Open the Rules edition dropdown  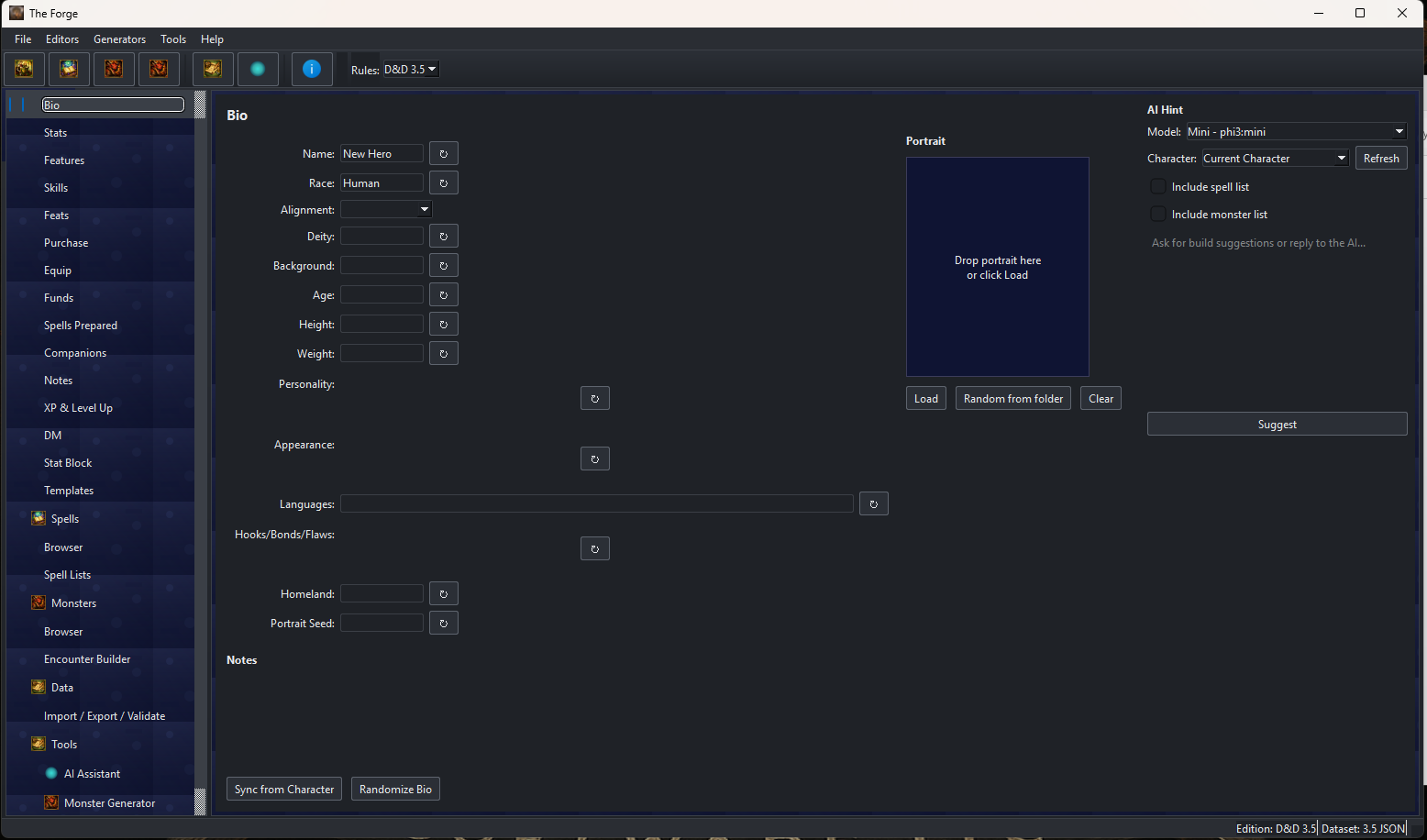[x=409, y=68]
